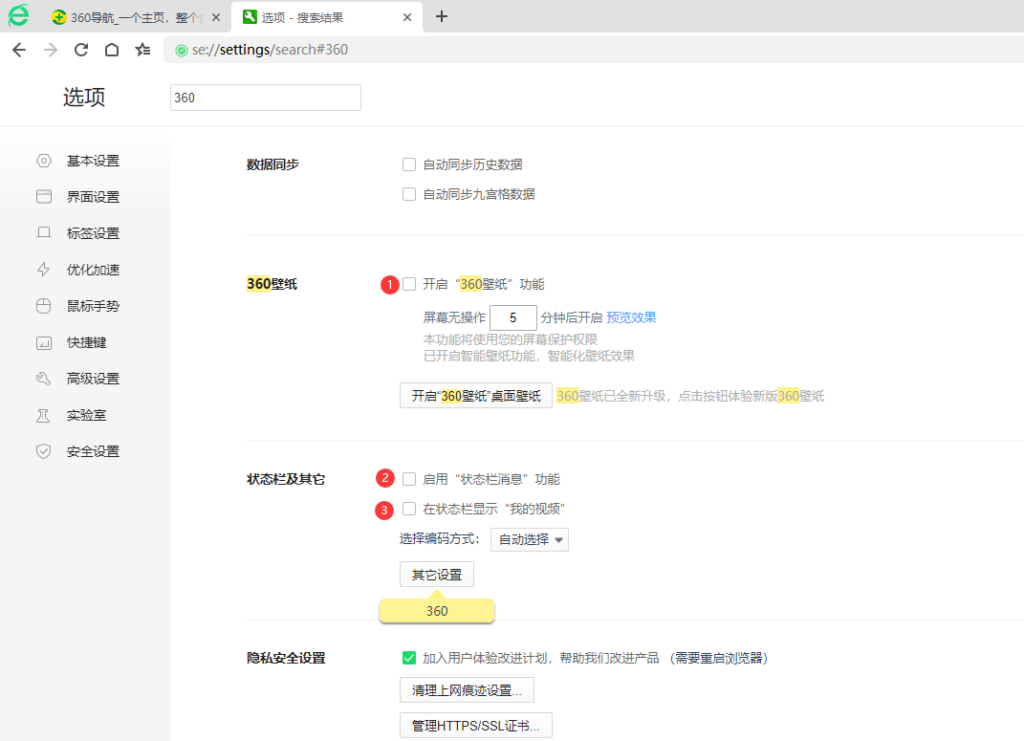The width and height of the screenshot is (1024, 741).
Task: Open new tab with plus icon
Action: coord(442,16)
